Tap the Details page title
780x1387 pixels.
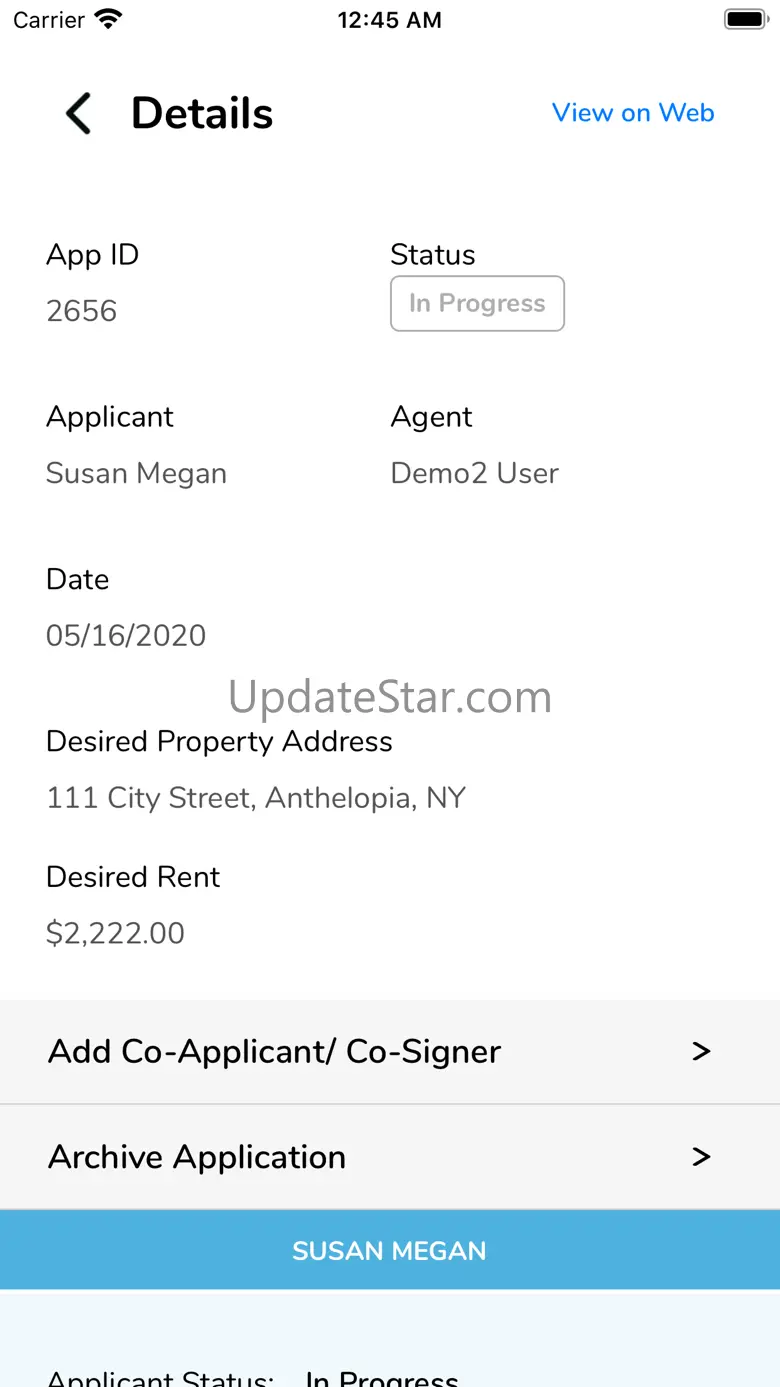[x=202, y=113]
